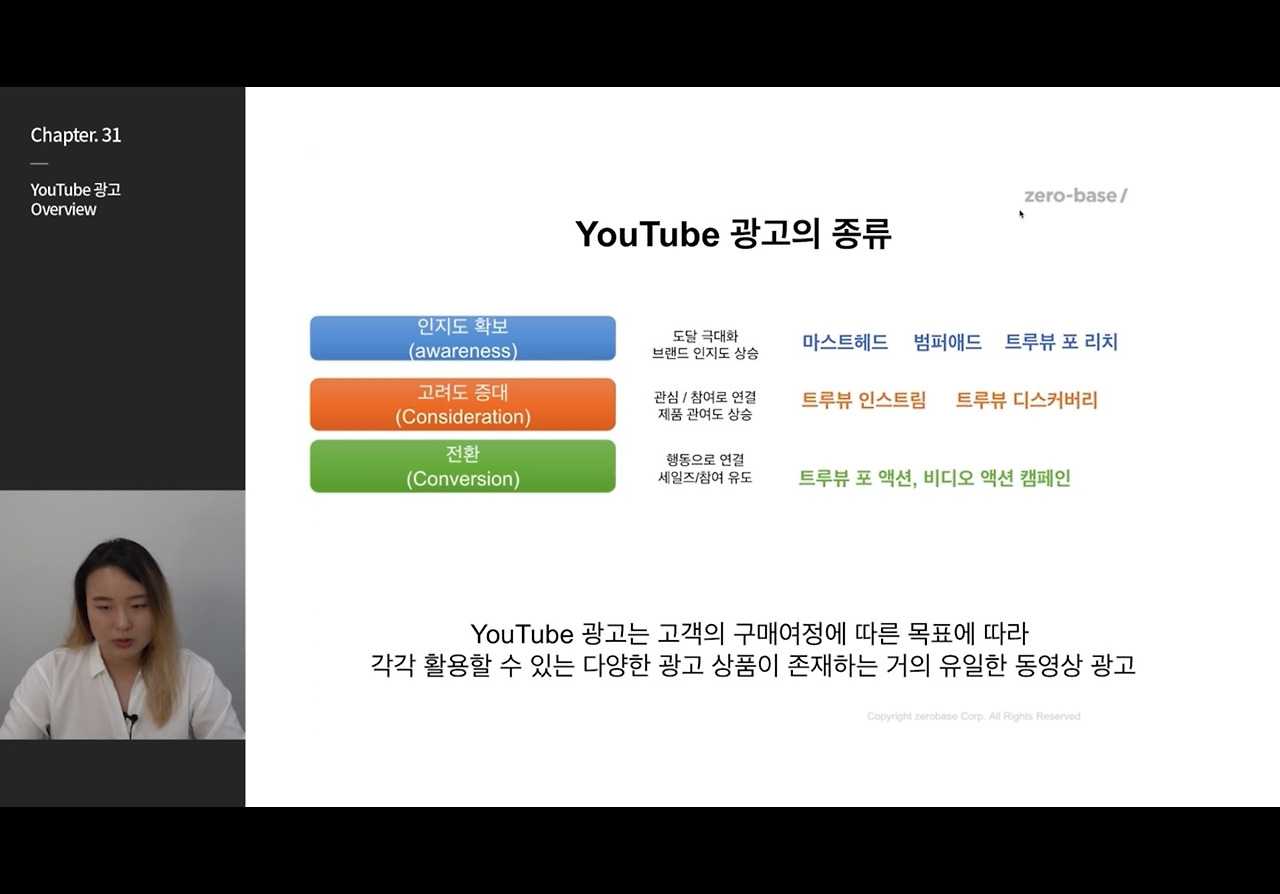Click the "범퍼애드" ad type text
Screen dimensions: 1280x894
(x=947, y=342)
